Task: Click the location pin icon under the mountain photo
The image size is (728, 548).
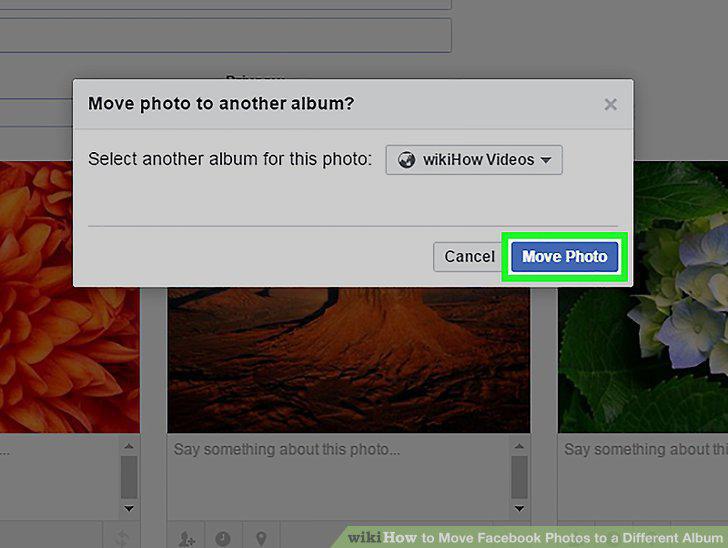Action: 261,538
